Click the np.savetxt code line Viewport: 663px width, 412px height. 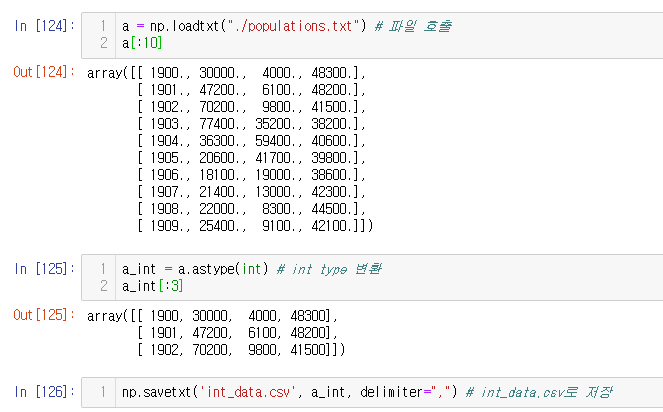click(x=367, y=392)
